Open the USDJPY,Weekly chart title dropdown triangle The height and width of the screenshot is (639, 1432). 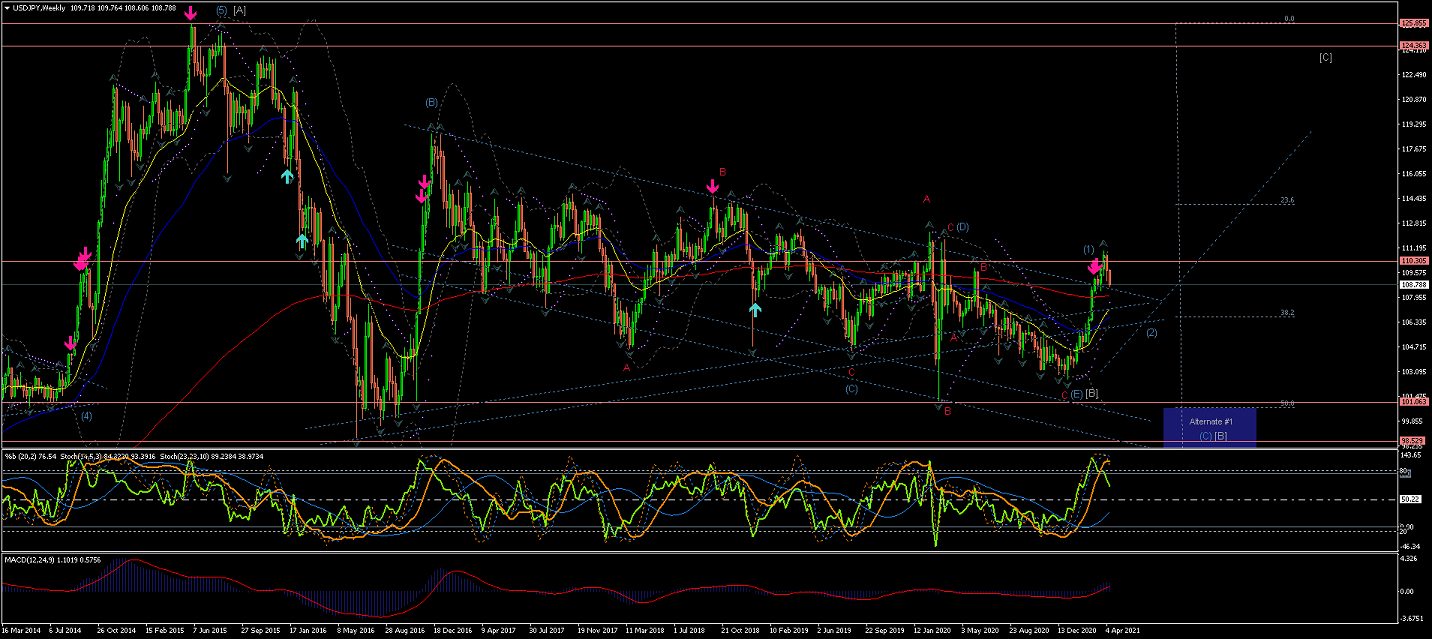[7, 8]
